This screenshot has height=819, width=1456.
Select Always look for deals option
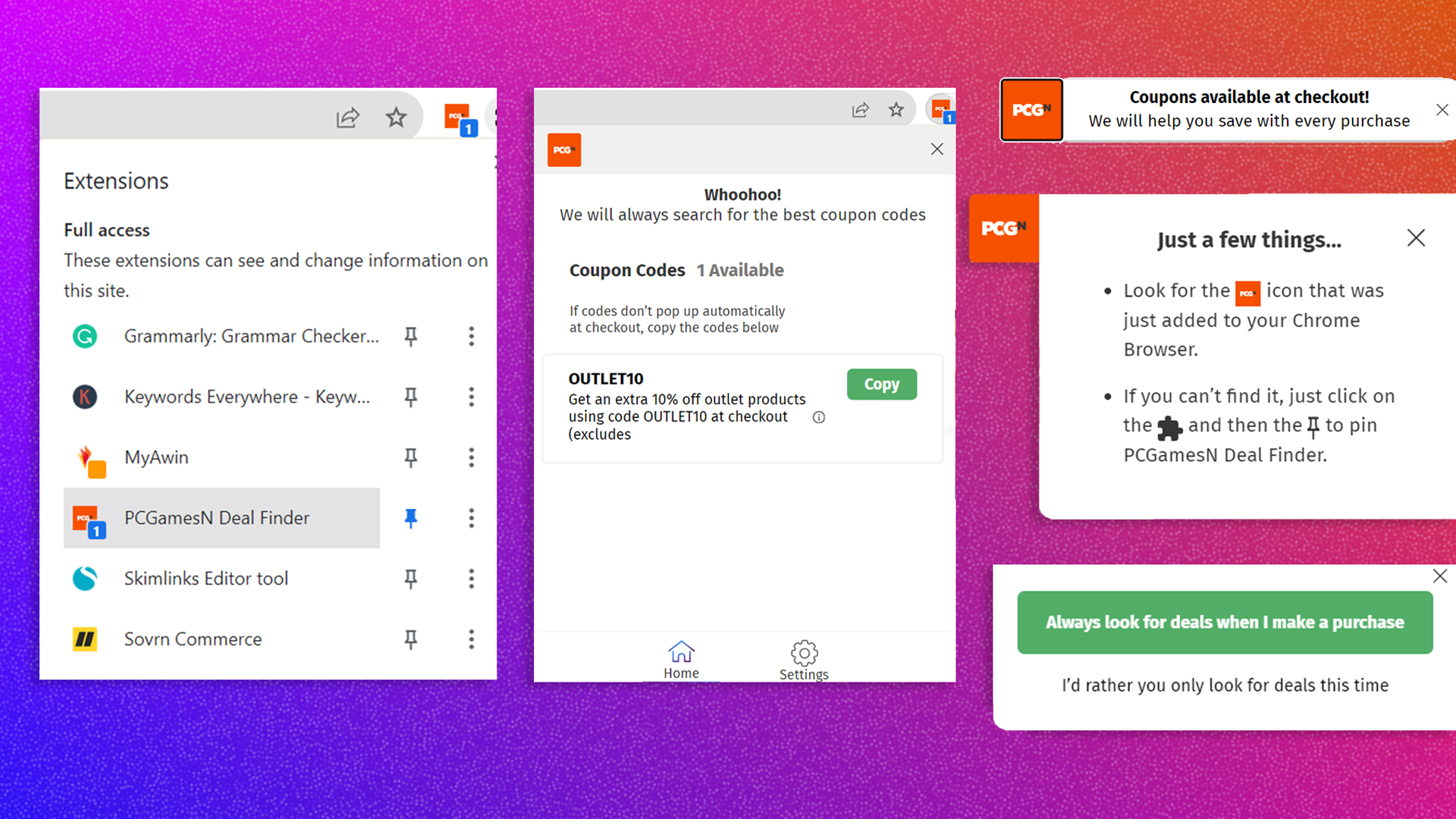point(1224,622)
